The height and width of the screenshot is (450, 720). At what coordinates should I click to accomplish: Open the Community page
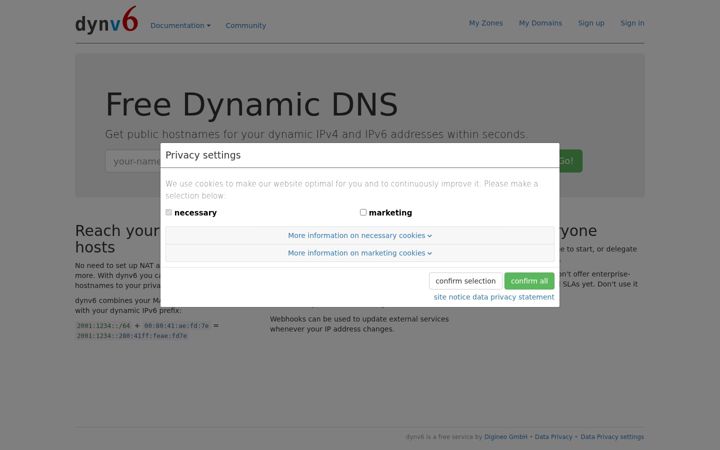[x=246, y=26]
